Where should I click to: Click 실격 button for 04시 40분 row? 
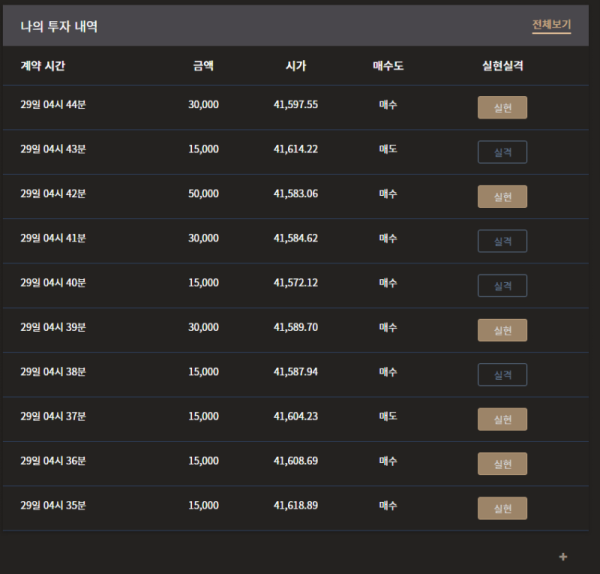[502, 286]
